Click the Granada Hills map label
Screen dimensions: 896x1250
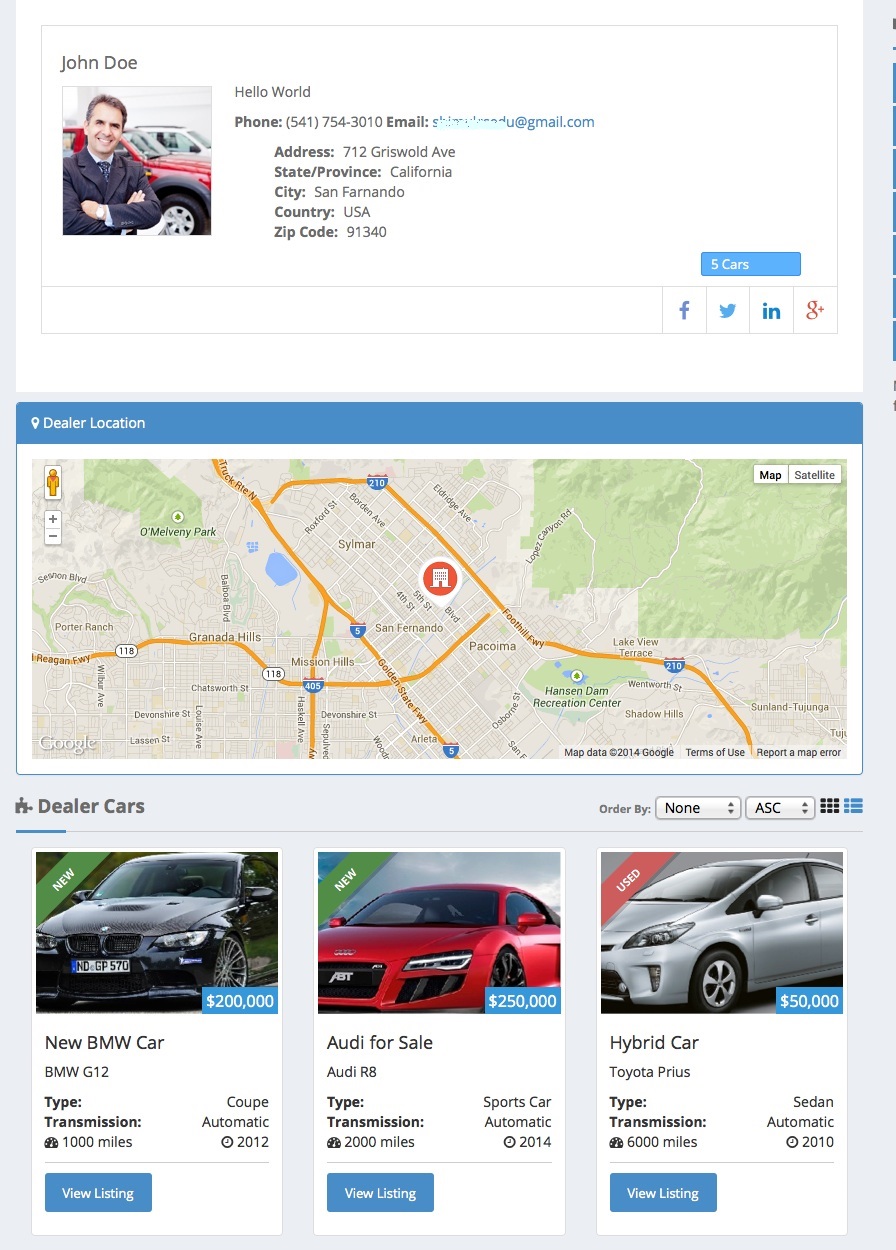pyautogui.click(x=225, y=637)
